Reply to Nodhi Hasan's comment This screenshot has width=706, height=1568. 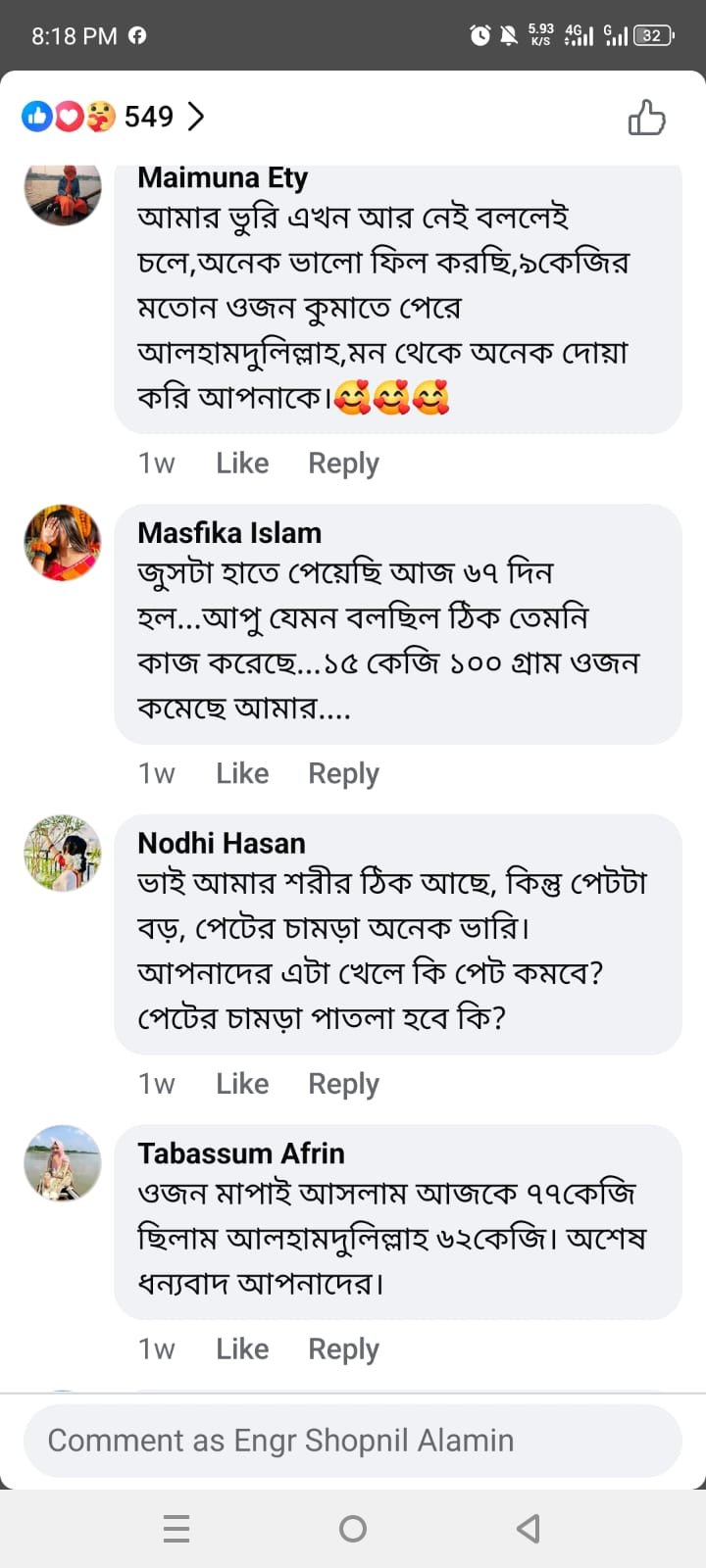(x=343, y=1083)
